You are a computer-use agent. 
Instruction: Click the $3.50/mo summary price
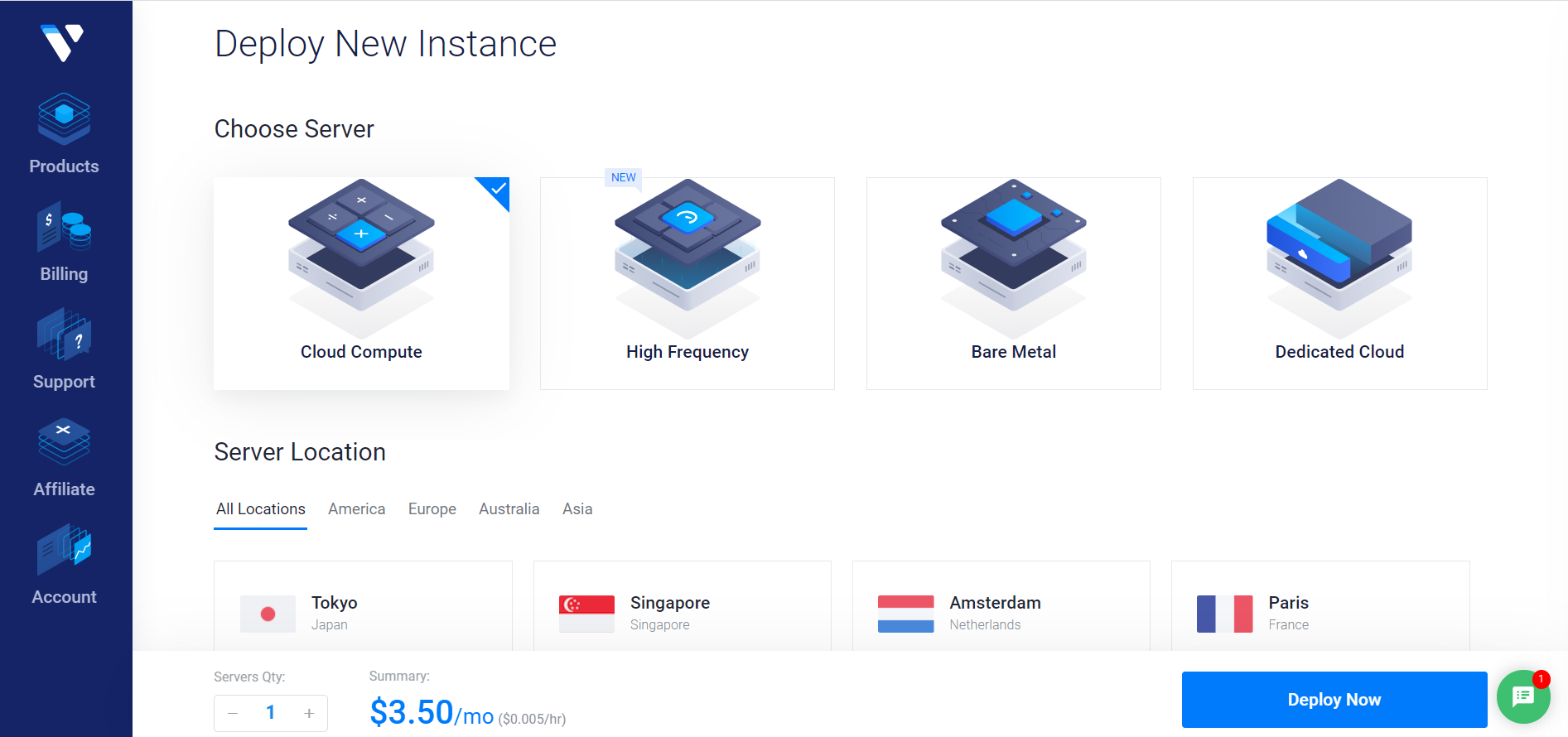432,712
